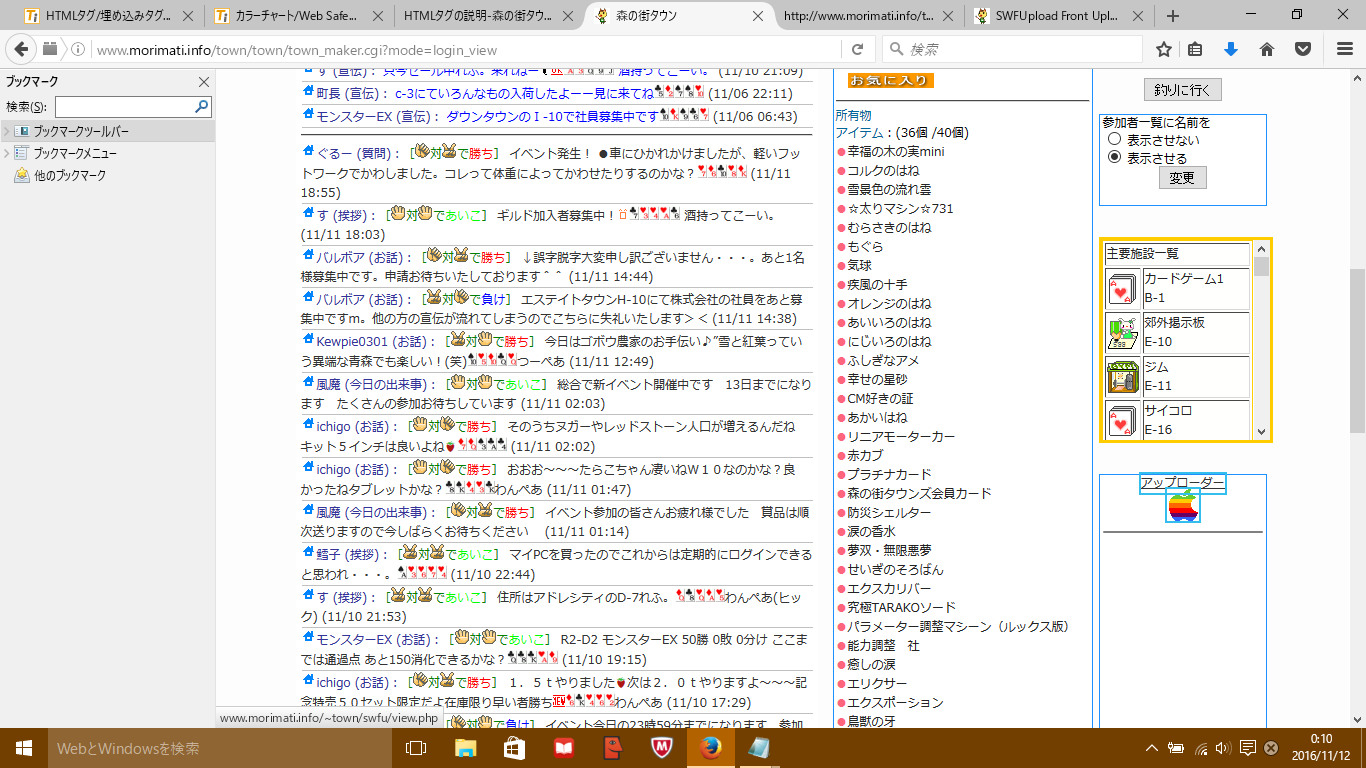1366x768 pixels.
Task: Close the bookmarks sidebar with X
Action: click(204, 82)
